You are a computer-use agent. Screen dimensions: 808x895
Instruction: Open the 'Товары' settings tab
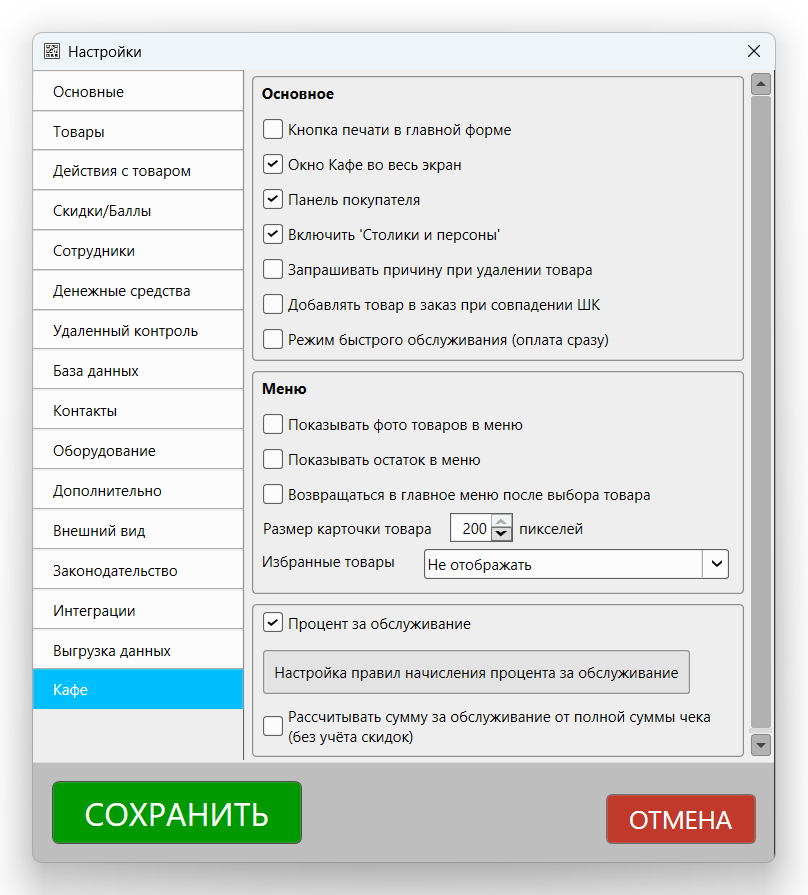[x=138, y=131]
